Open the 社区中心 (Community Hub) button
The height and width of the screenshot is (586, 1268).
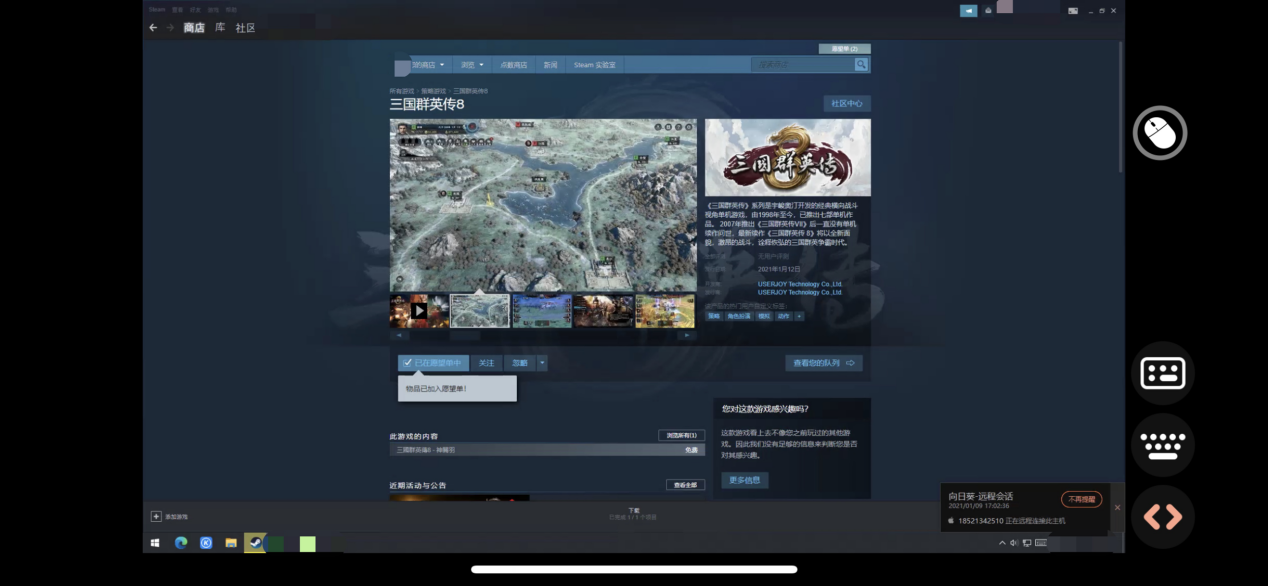pyautogui.click(x=847, y=104)
